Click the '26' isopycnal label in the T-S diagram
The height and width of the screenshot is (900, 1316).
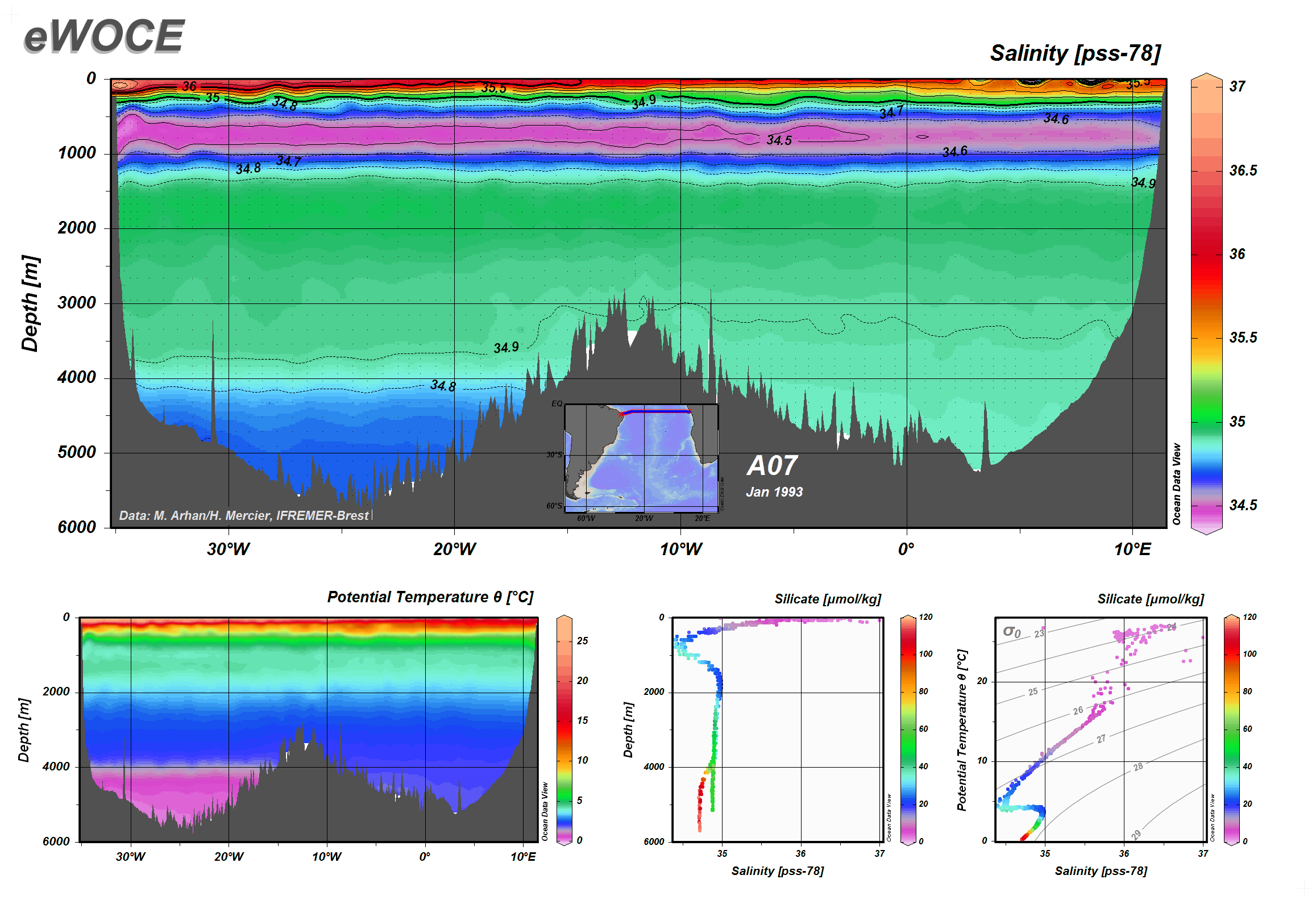click(1078, 711)
